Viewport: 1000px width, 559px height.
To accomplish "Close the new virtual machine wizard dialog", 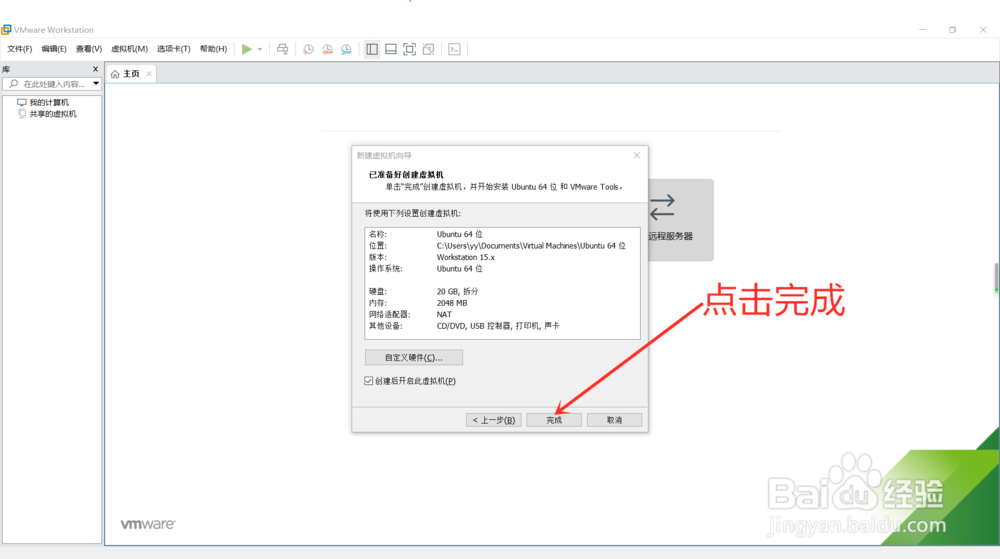I will [636, 155].
